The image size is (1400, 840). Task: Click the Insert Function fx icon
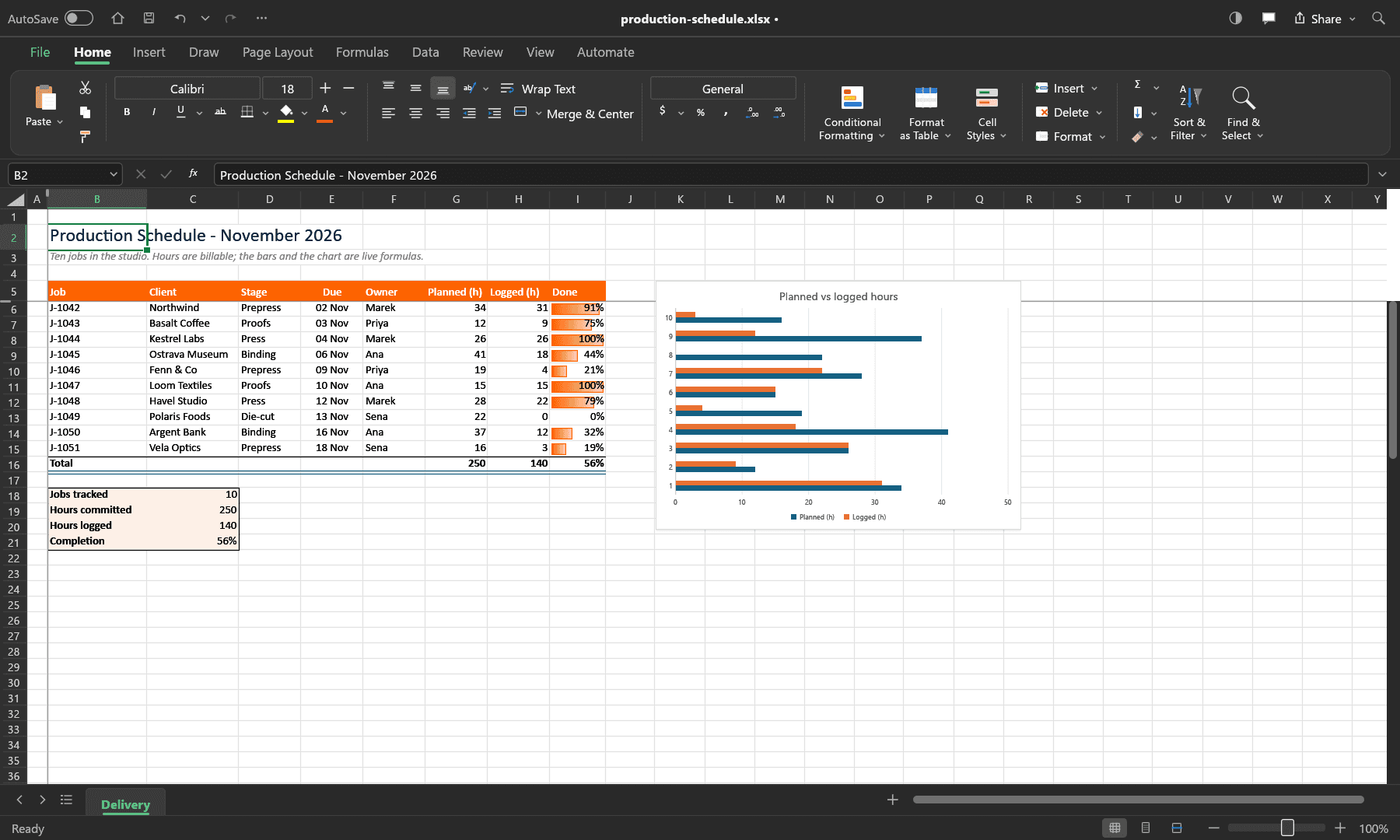point(193,174)
